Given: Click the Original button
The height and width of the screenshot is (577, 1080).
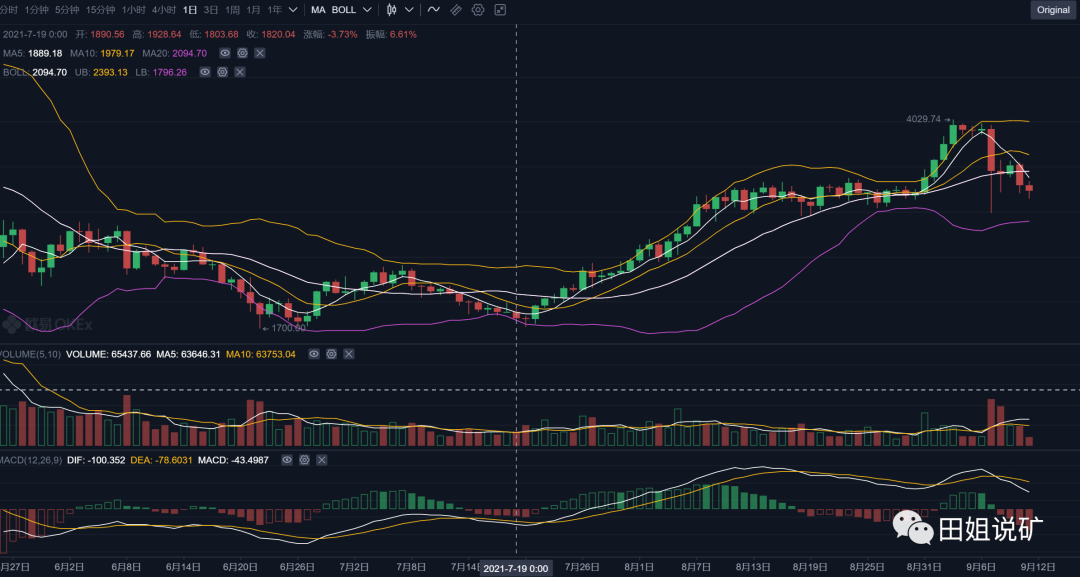Looking at the screenshot, I should [x=1053, y=10].
